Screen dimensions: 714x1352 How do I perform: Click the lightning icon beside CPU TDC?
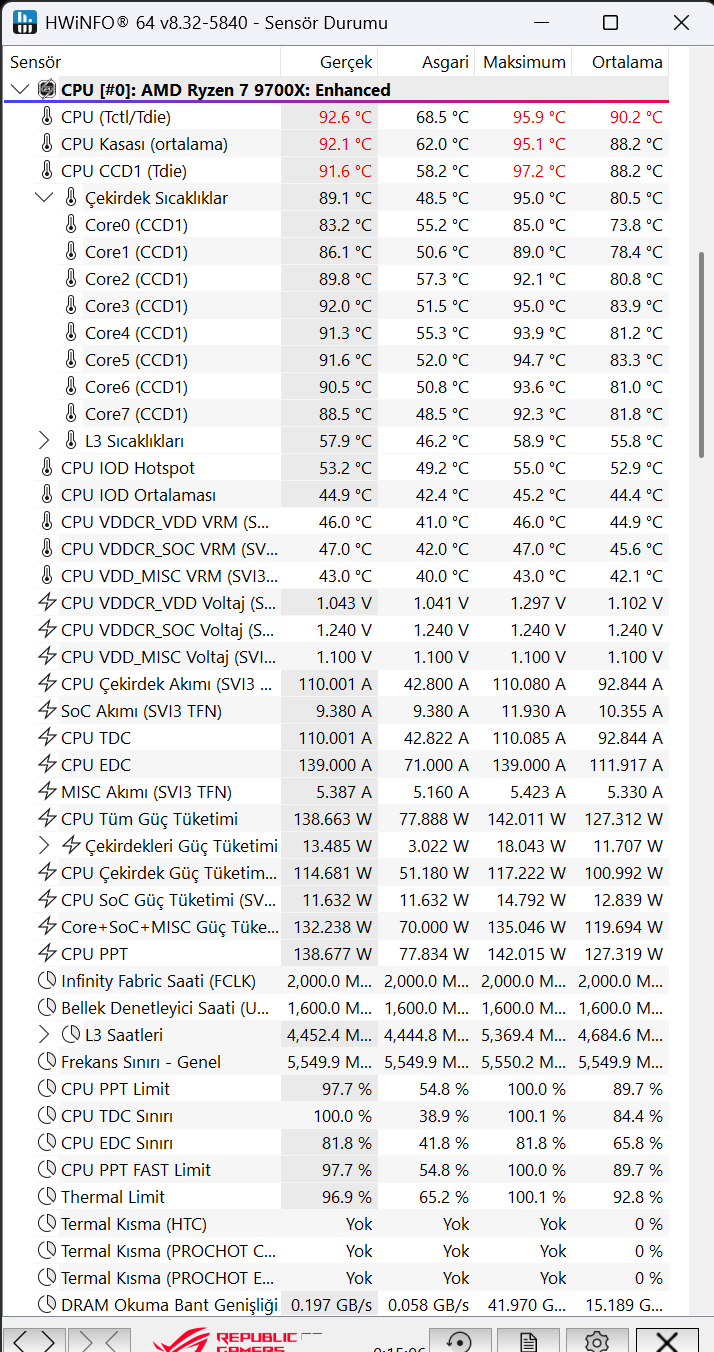point(47,738)
